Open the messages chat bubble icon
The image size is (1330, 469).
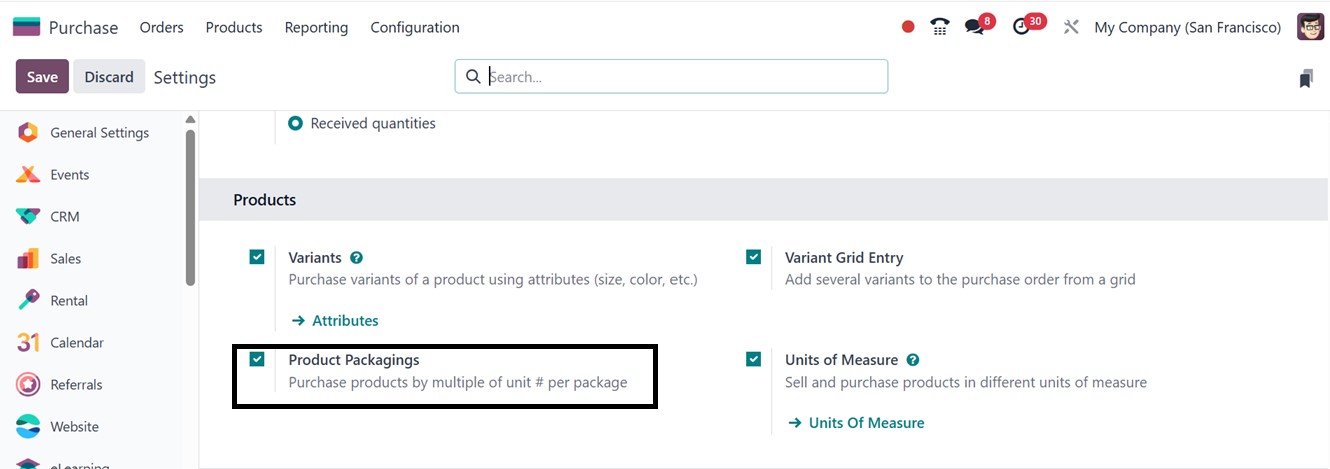(x=974, y=27)
